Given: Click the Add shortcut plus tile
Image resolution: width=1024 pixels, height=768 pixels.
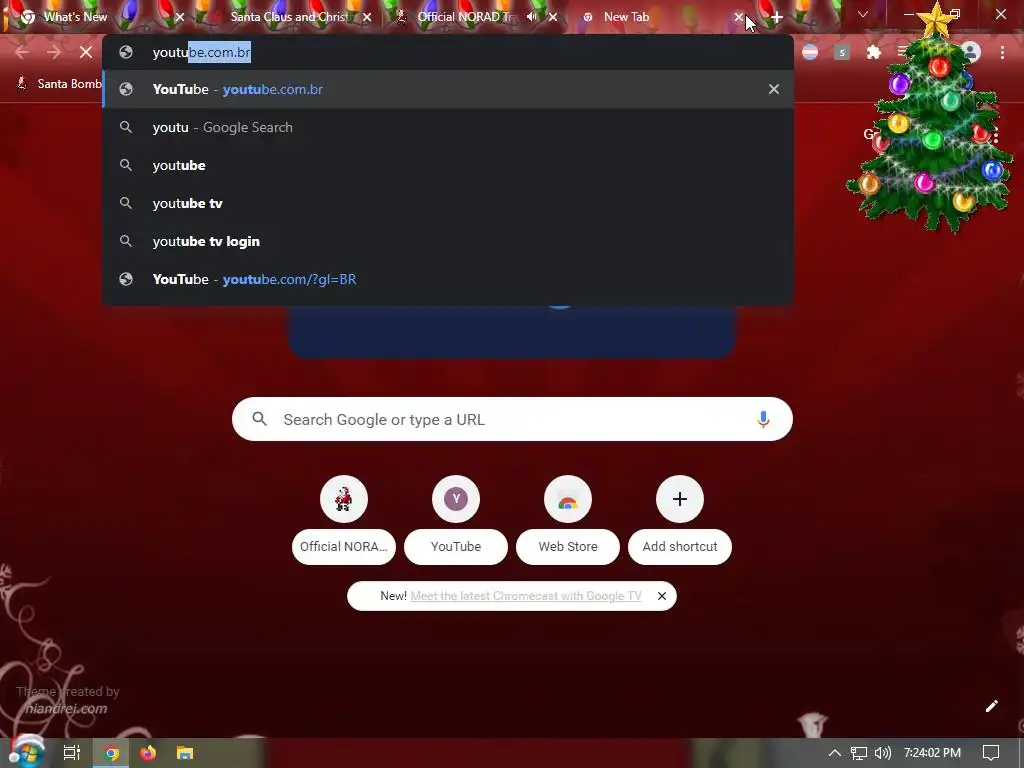Looking at the screenshot, I should (x=680, y=520).
